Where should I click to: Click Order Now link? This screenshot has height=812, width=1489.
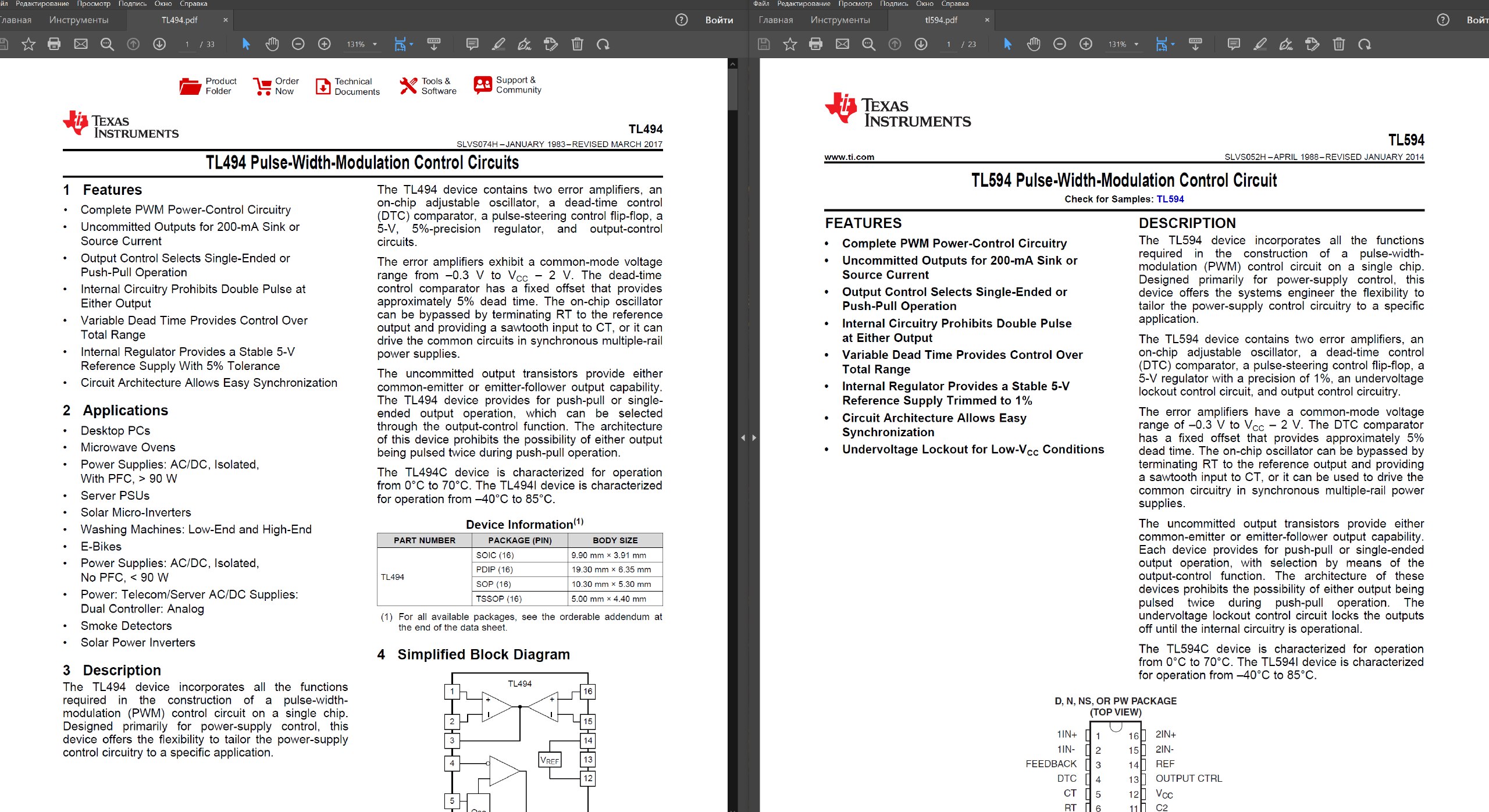[x=276, y=86]
